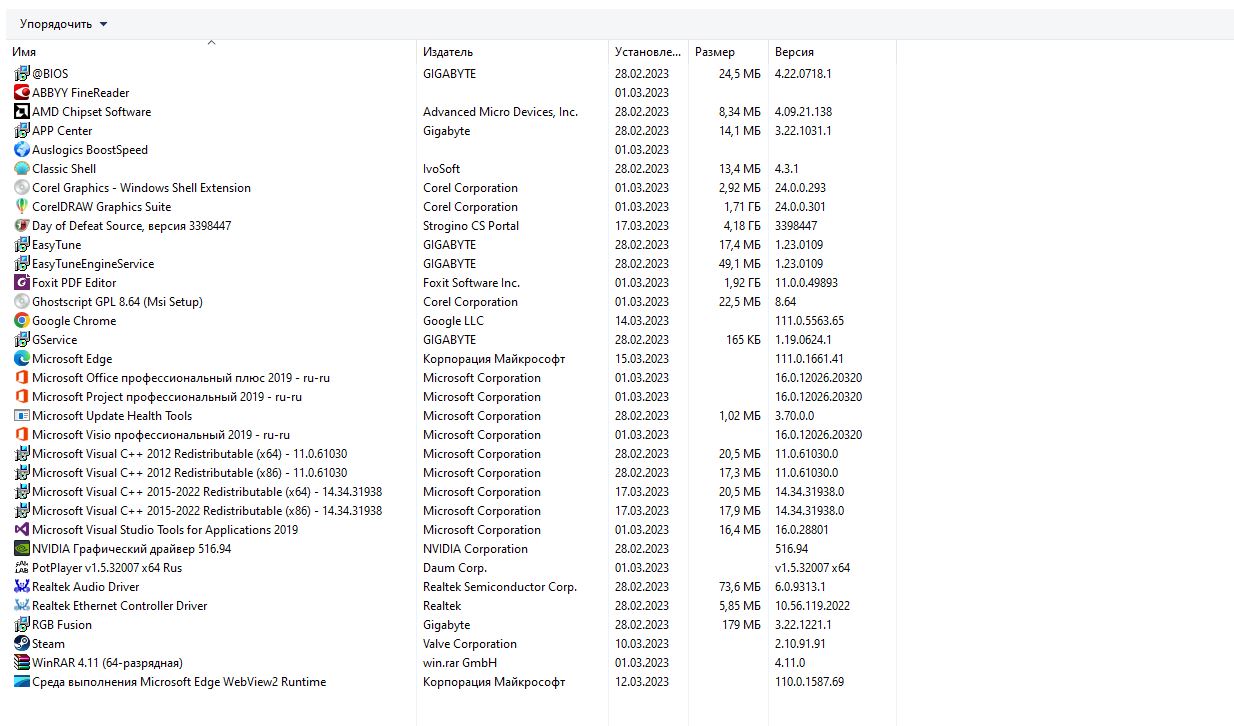This screenshot has width=1234, height=726.
Task: Select the RGB Fusion icon
Action: pyautogui.click(x=22, y=624)
